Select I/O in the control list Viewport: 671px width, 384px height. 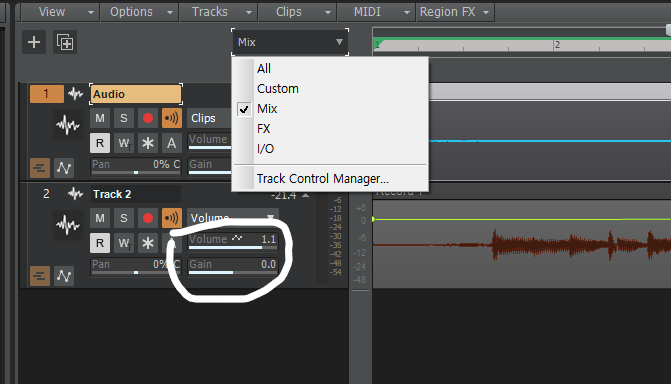pos(330,149)
